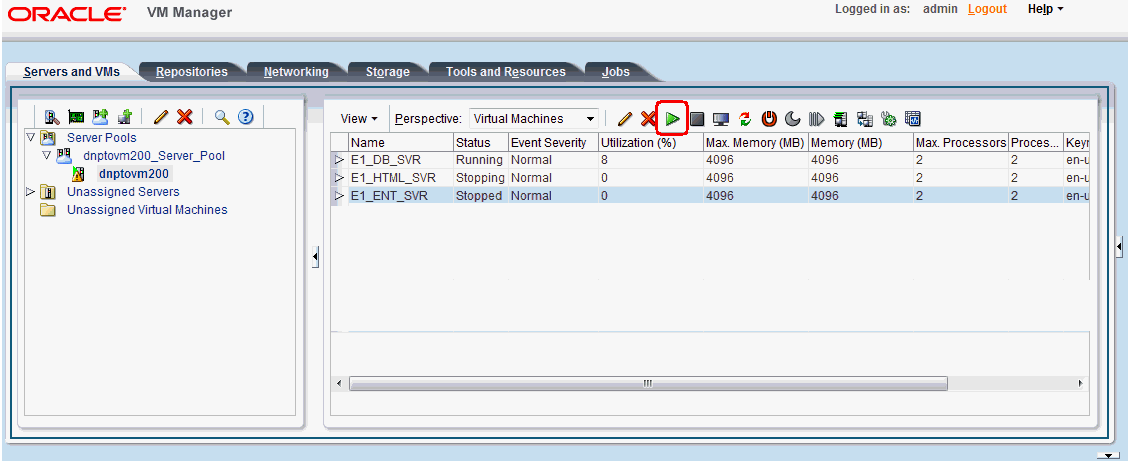
Task: Click the Name column header
Action: pos(401,142)
